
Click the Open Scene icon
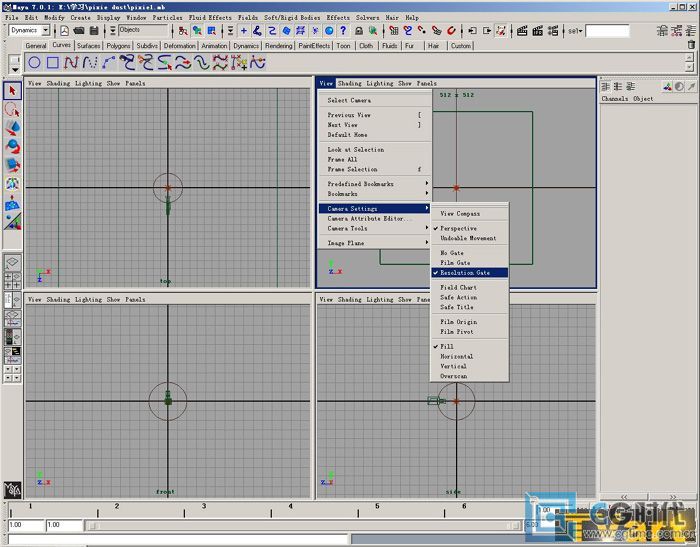[79, 31]
